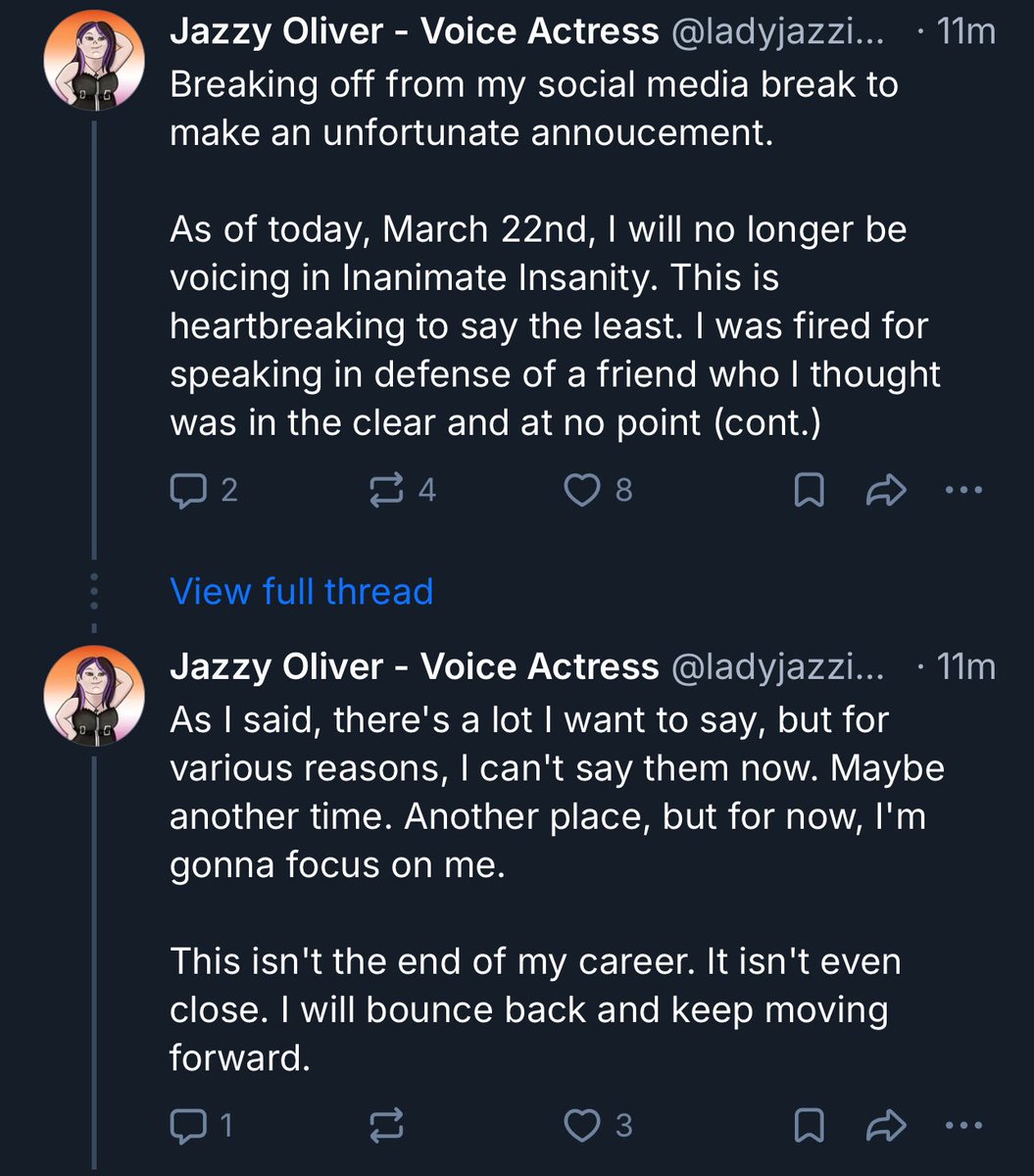Open the View full thread link
This screenshot has width=1034, height=1176.
pyautogui.click(x=301, y=591)
